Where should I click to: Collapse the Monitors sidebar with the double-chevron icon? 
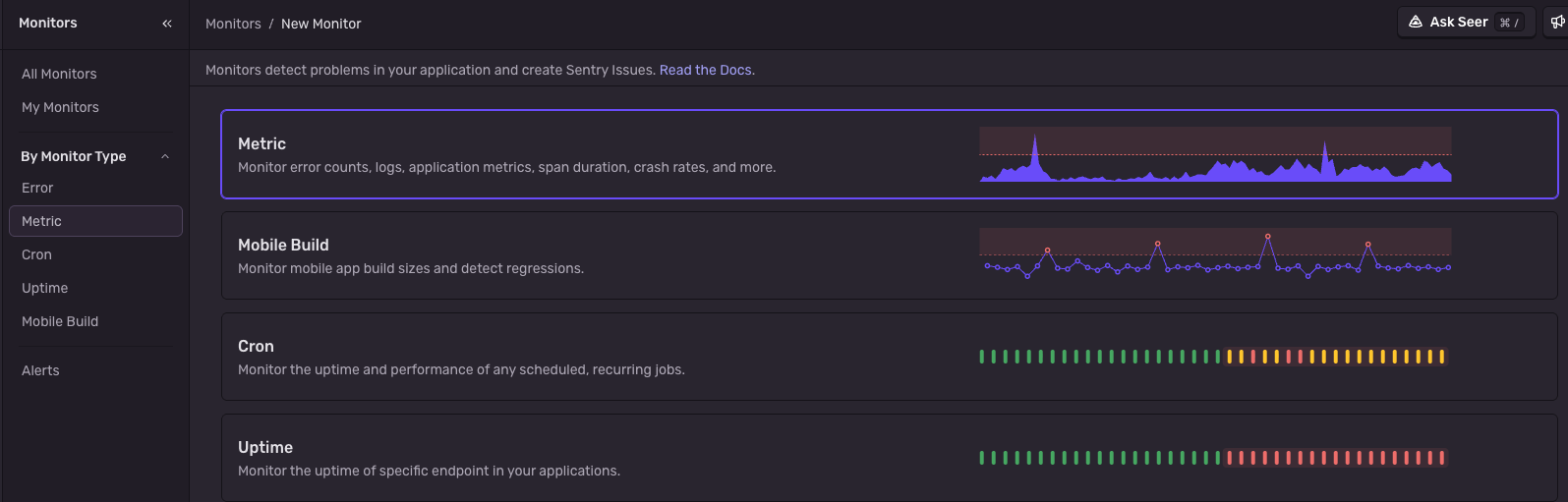point(167,23)
